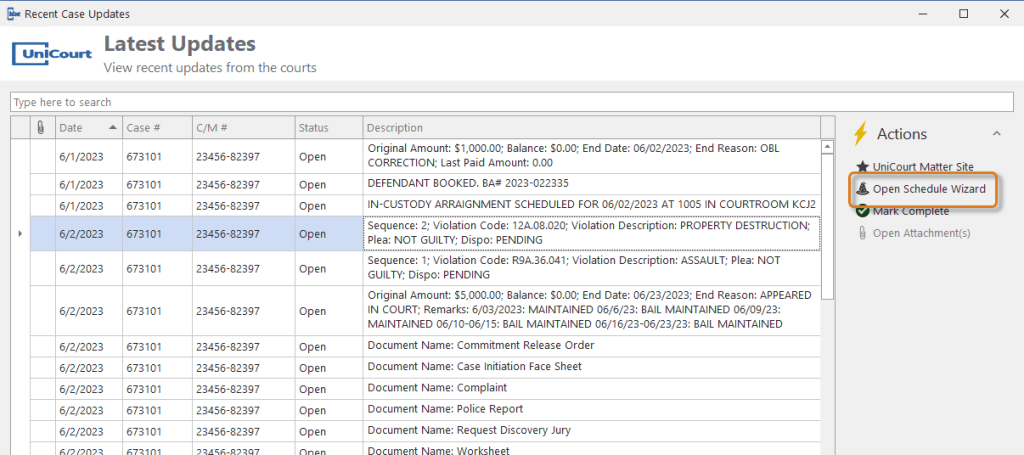Click the Actions panel heading
1024x455 pixels.
pos(901,134)
